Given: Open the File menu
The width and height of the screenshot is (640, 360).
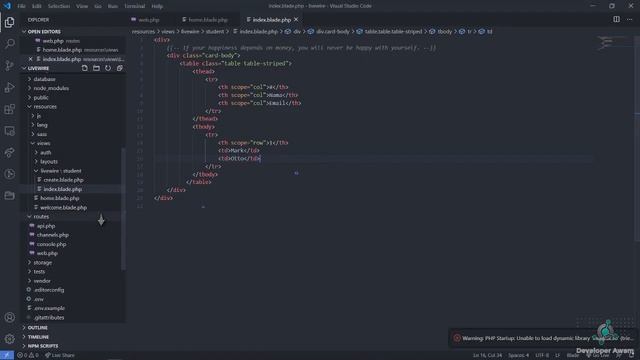Looking at the screenshot, I should tap(21, 6).
